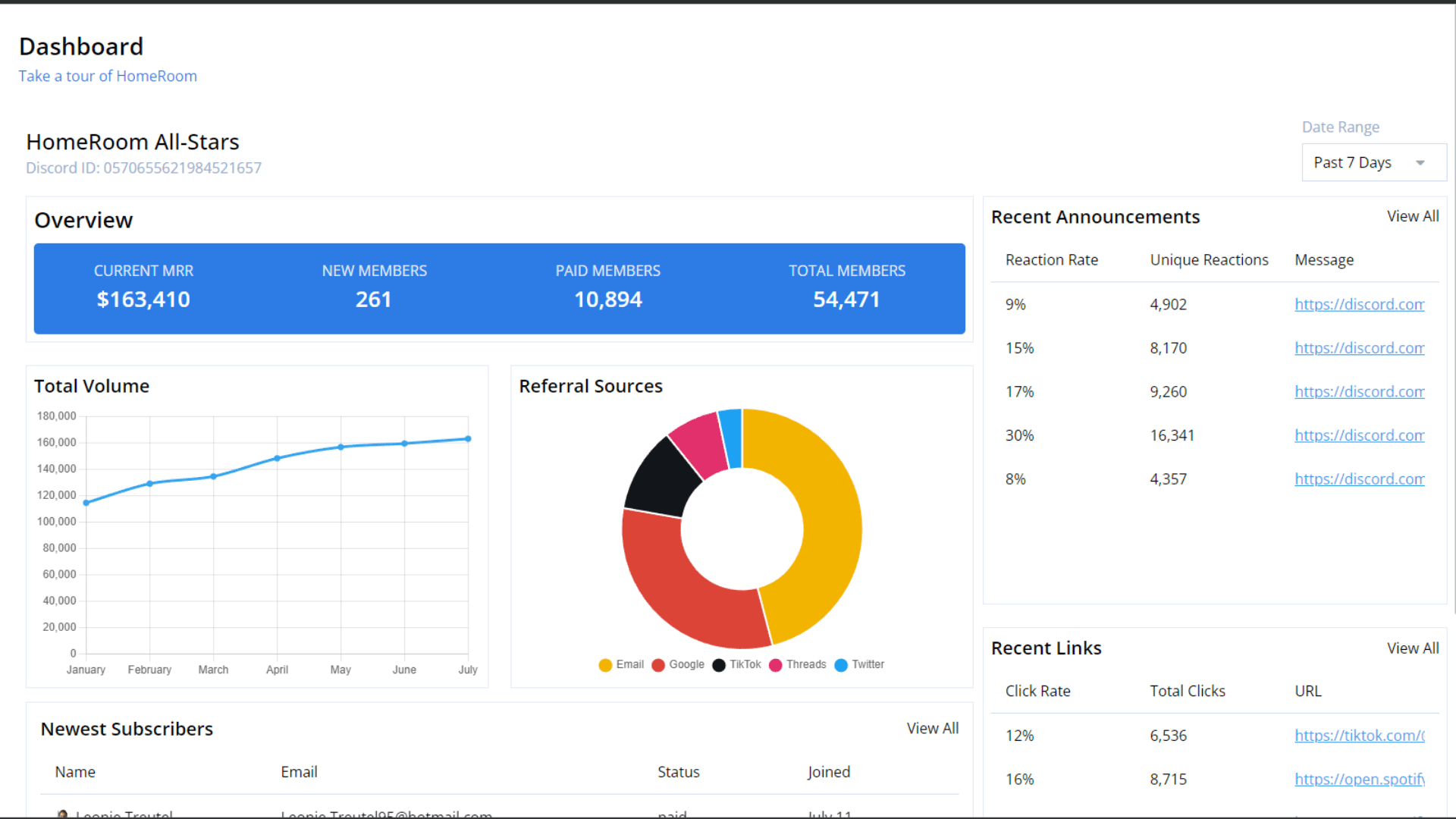Click the Past 7 Days dropdown arrow

(1420, 163)
